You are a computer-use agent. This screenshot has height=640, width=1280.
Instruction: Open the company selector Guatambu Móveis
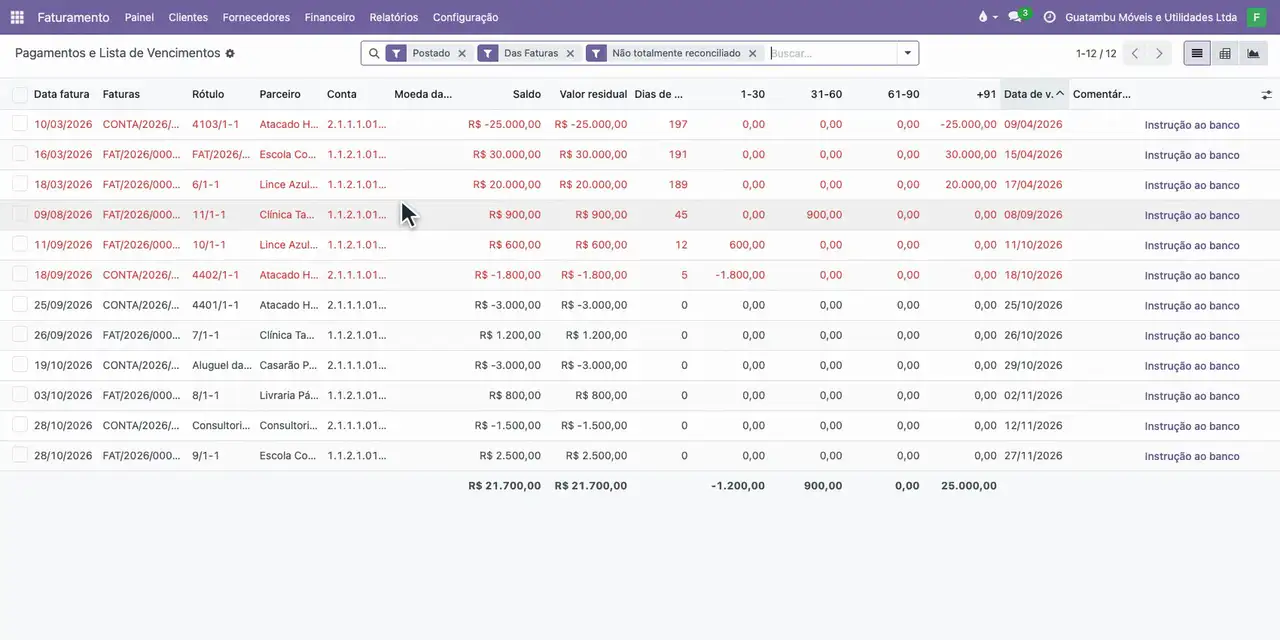[1151, 17]
